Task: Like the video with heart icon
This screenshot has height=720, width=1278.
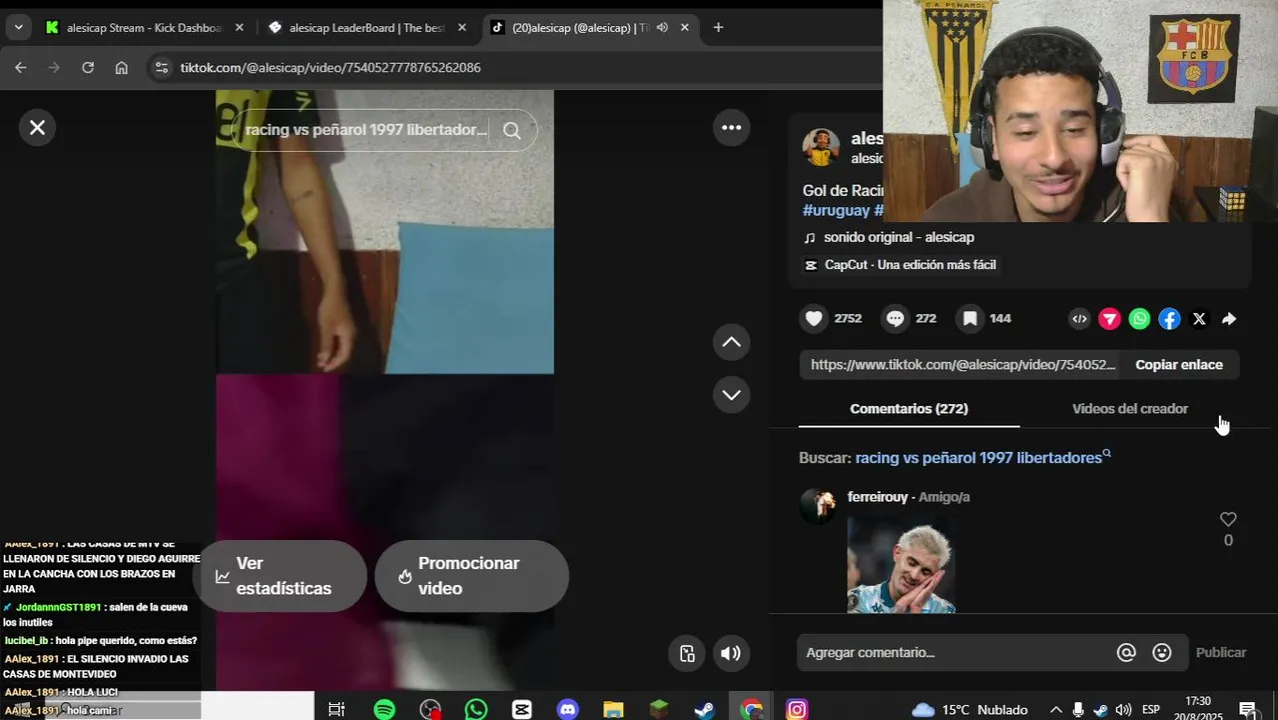Action: pos(814,319)
